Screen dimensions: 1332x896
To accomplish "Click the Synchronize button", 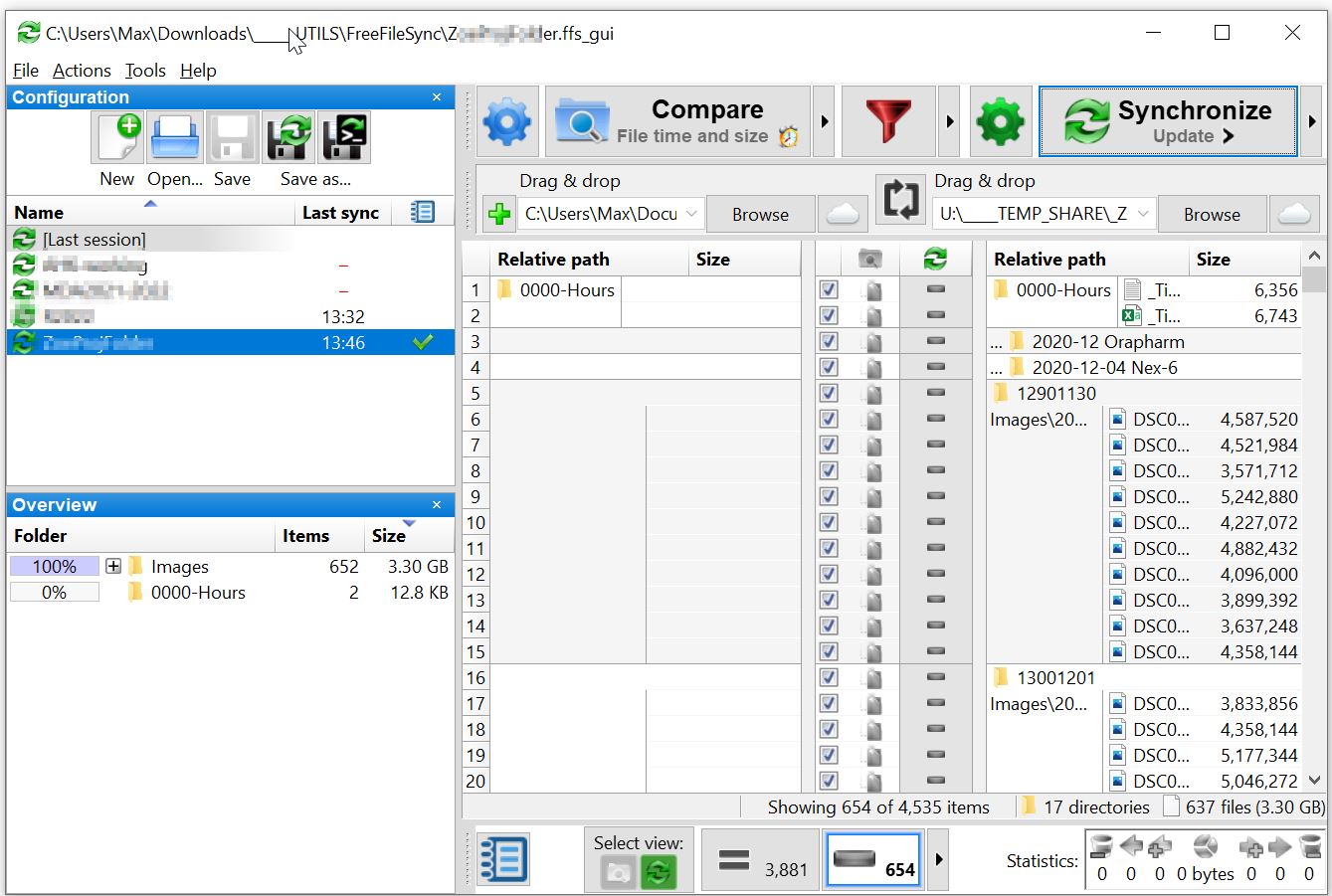I will click(x=1167, y=122).
